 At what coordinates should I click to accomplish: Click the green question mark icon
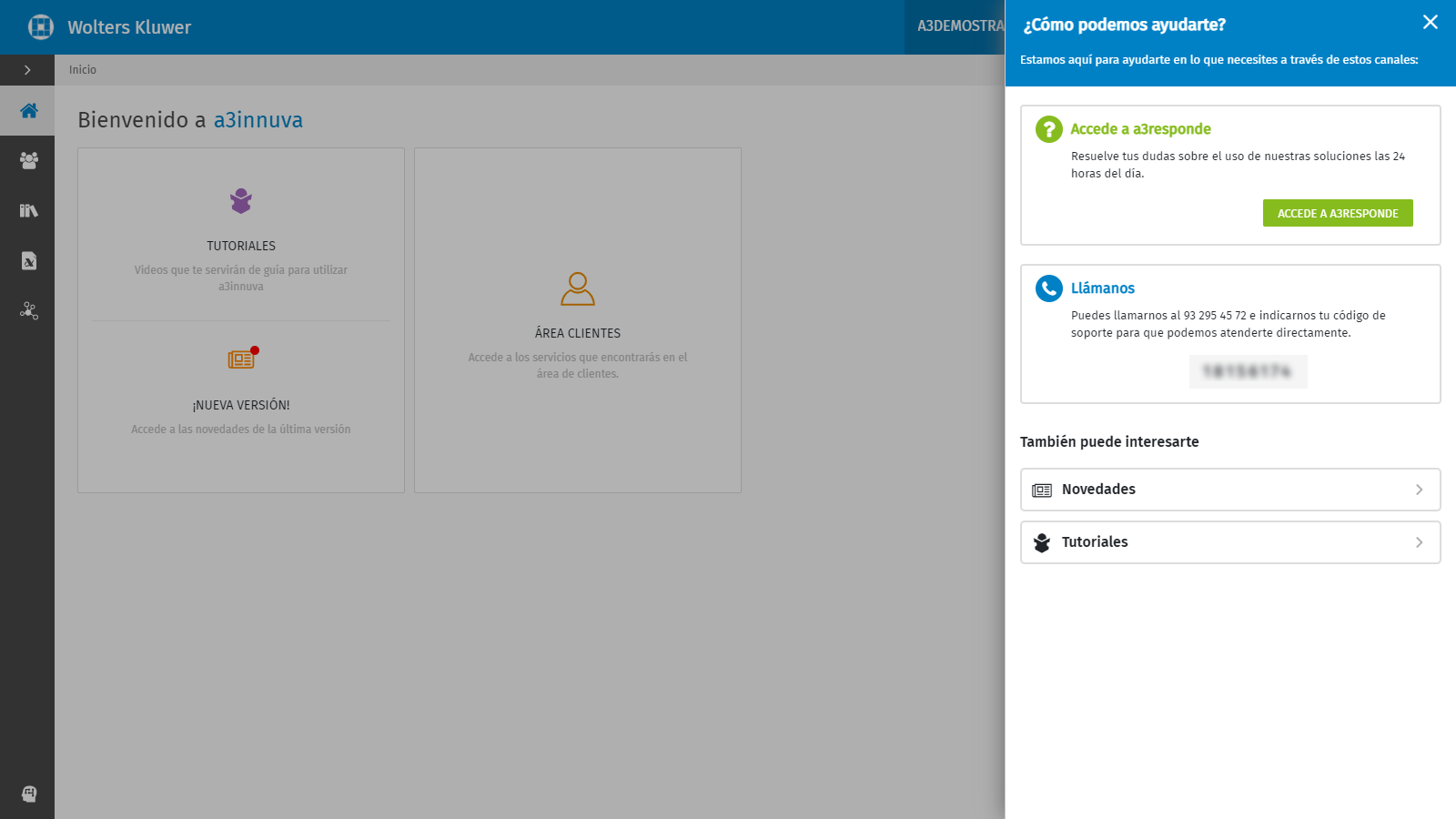coord(1049,129)
